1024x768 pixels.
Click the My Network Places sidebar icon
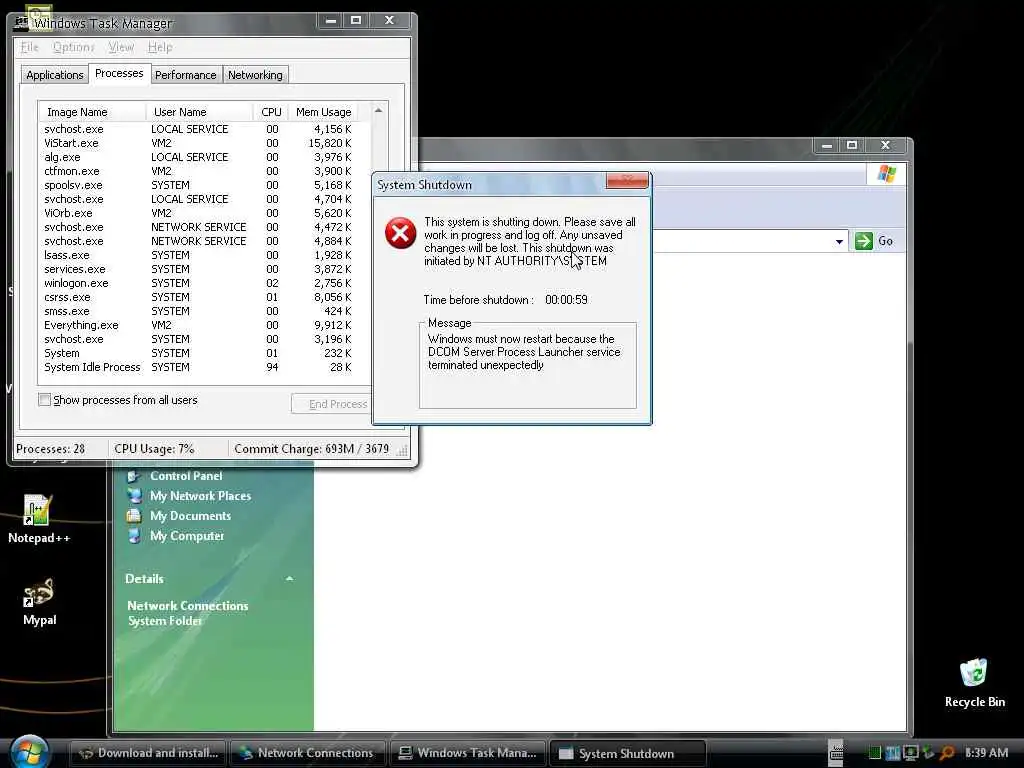pyautogui.click(x=134, y=496)
